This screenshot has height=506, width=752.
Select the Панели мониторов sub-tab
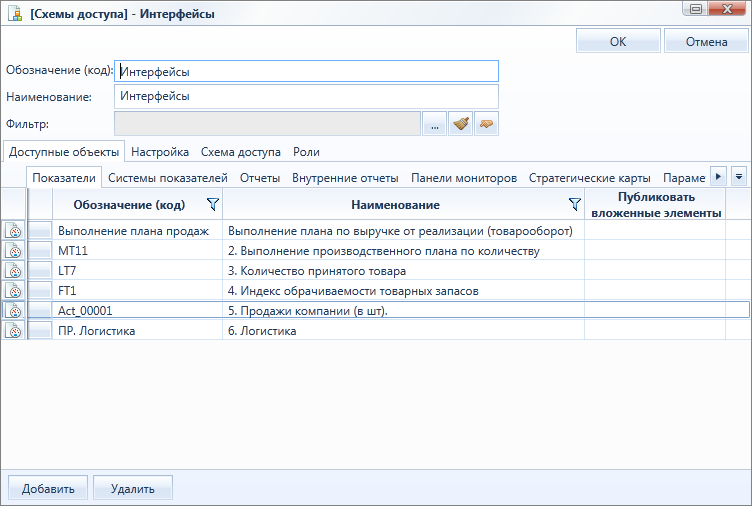pos(464,178)
